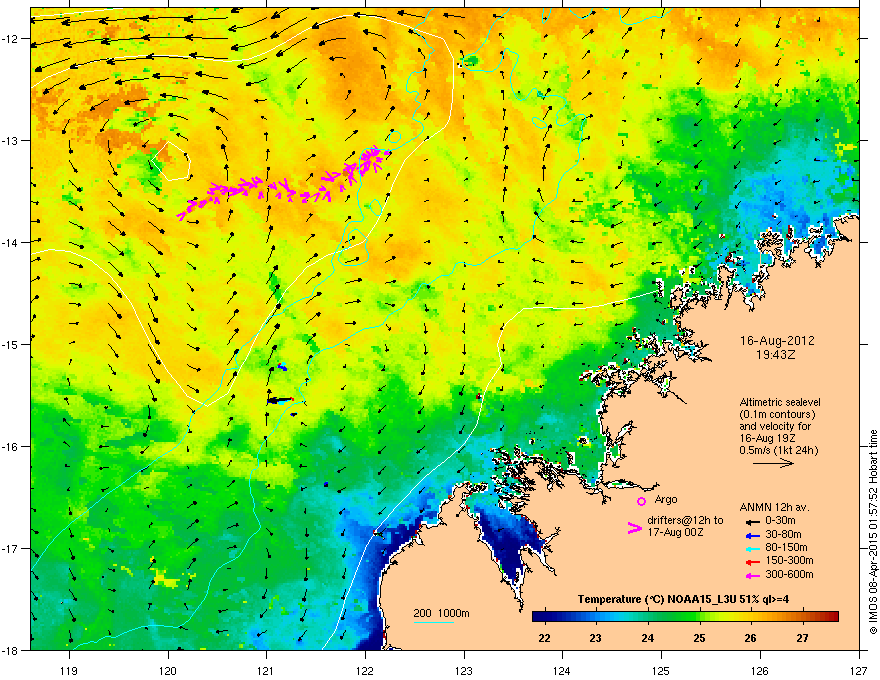880x680 pixels.
Task: Click the magenta Argo circle symbol in legend
Action: click(x=641, y=501)
